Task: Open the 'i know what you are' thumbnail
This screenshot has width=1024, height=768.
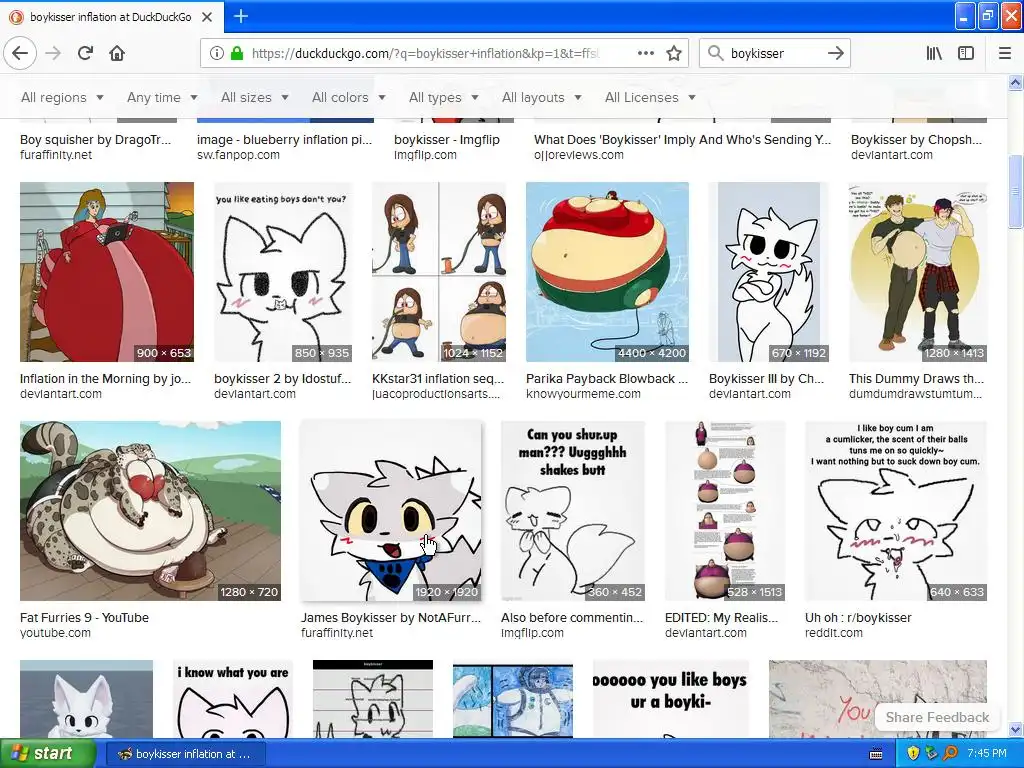Action: 233,699
